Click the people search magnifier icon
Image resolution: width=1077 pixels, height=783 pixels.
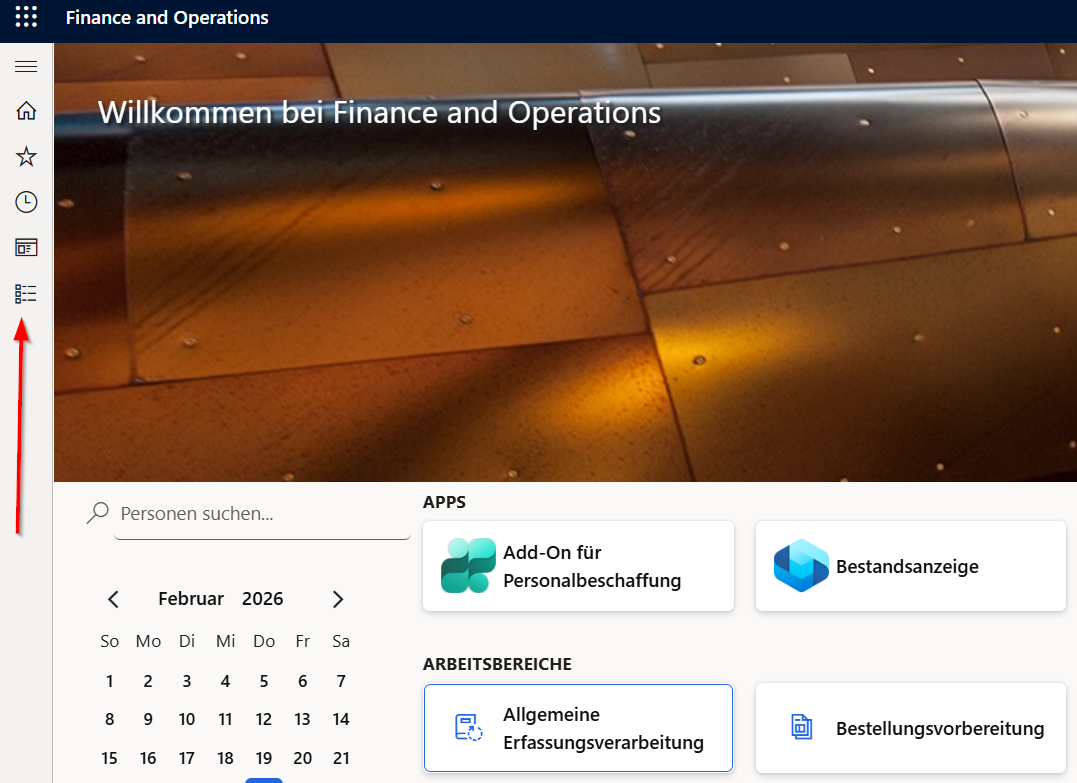[98, 513]
